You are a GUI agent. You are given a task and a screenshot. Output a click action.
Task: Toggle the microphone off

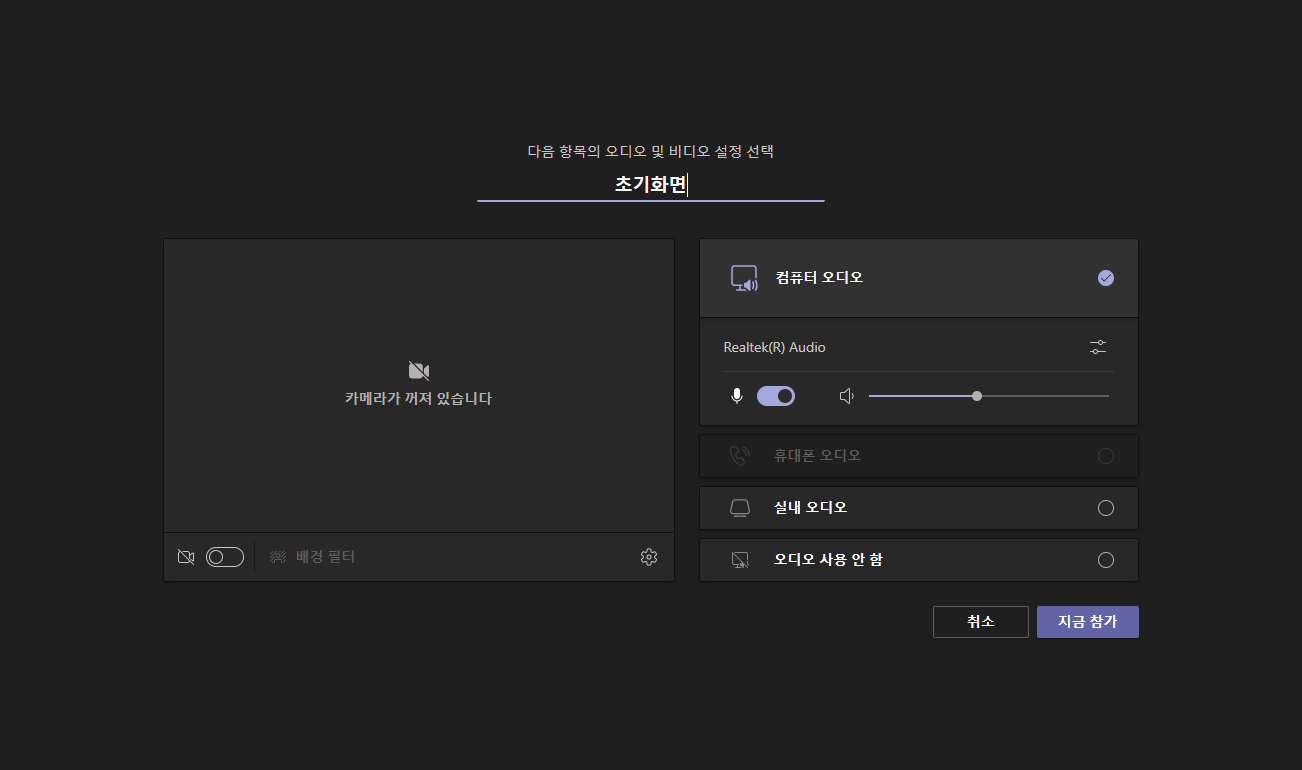click(776, 395)
